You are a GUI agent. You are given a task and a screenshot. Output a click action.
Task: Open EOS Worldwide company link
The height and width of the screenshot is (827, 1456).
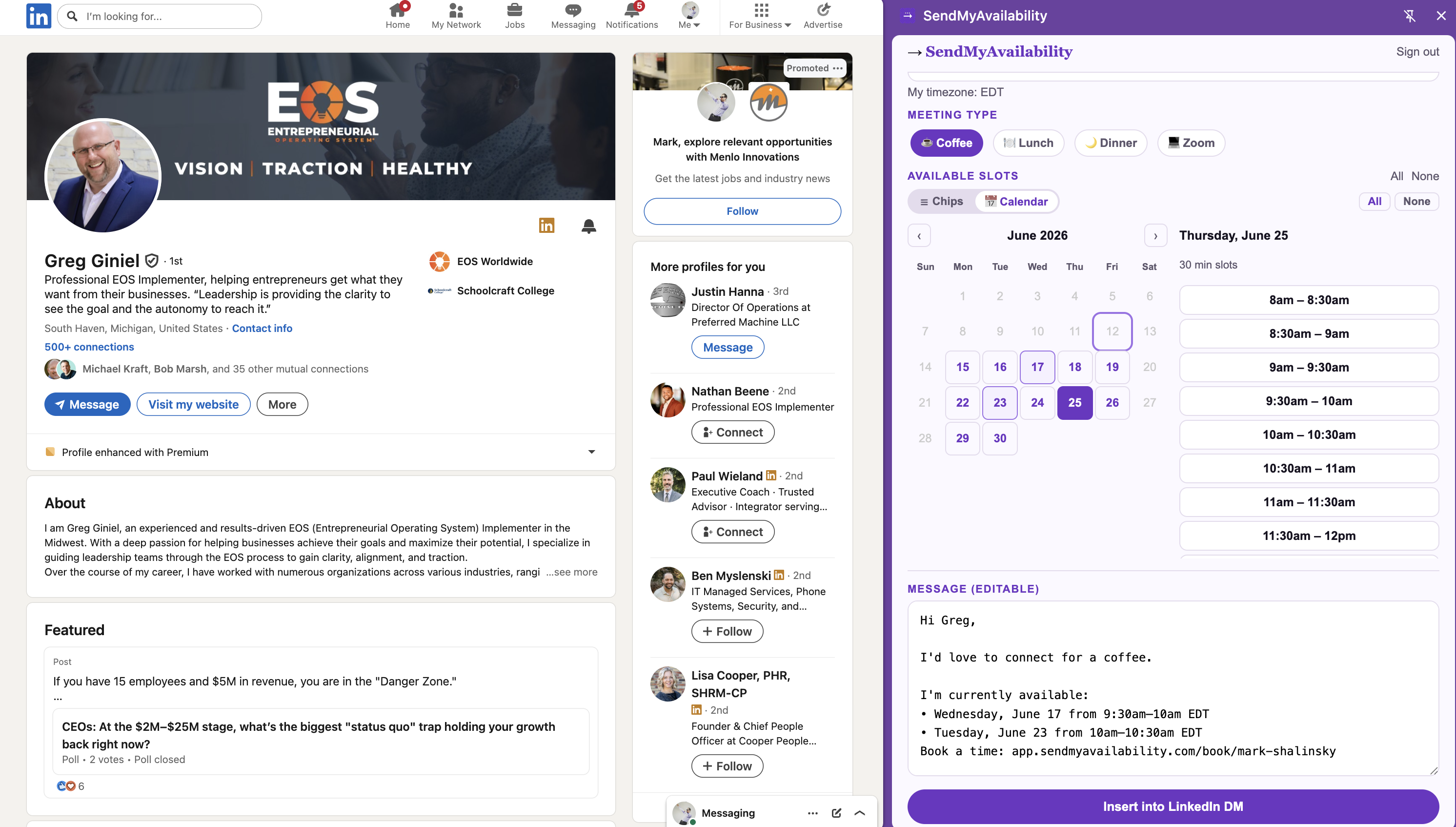tap(481, 261)
